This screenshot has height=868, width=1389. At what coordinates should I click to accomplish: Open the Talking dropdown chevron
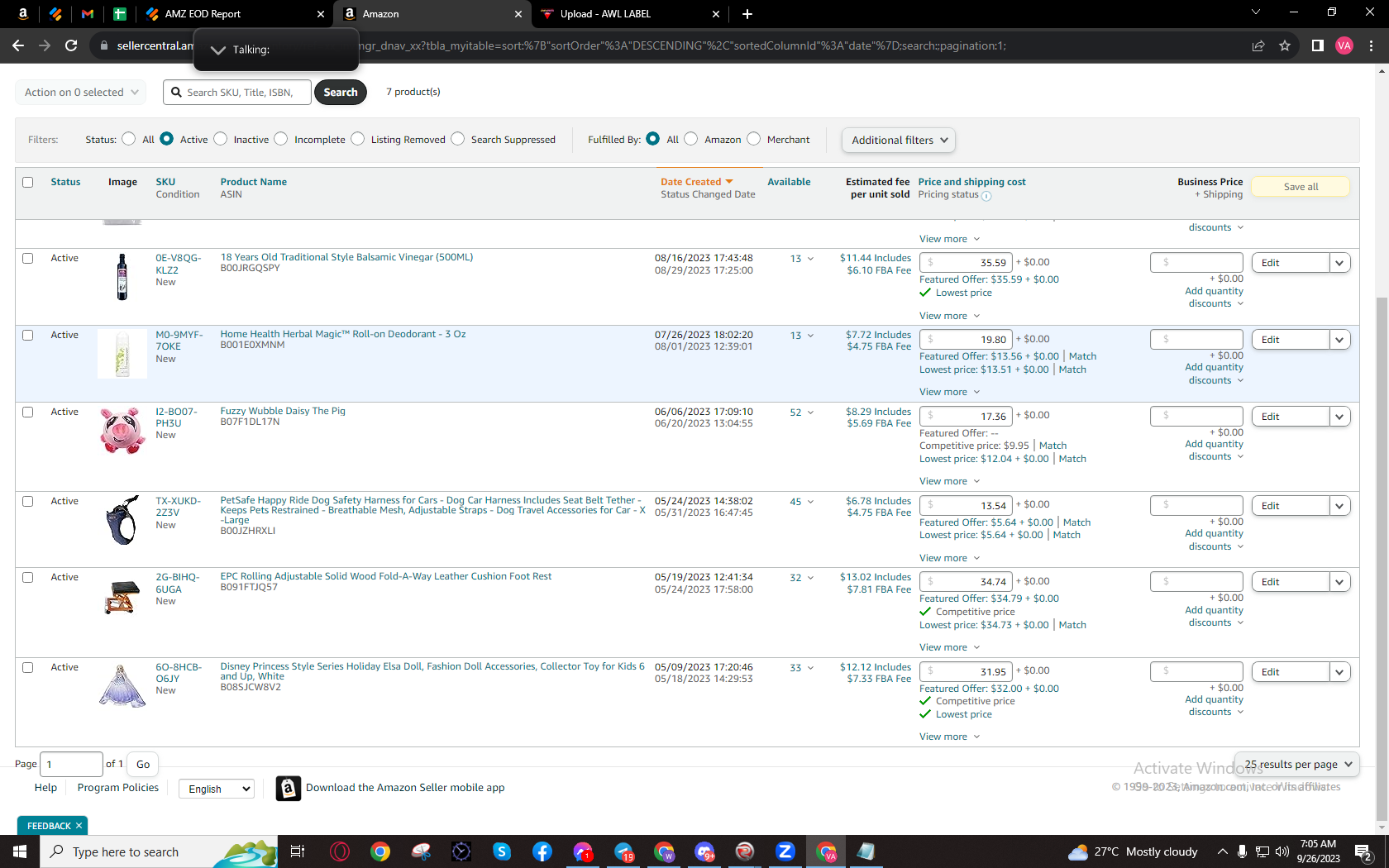pos(218,50)
